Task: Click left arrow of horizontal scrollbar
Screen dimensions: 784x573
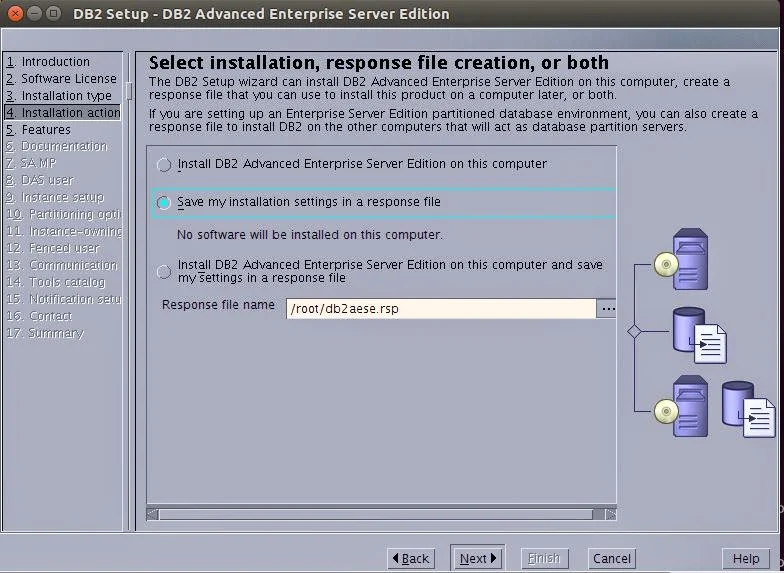Action: (152, 514)
